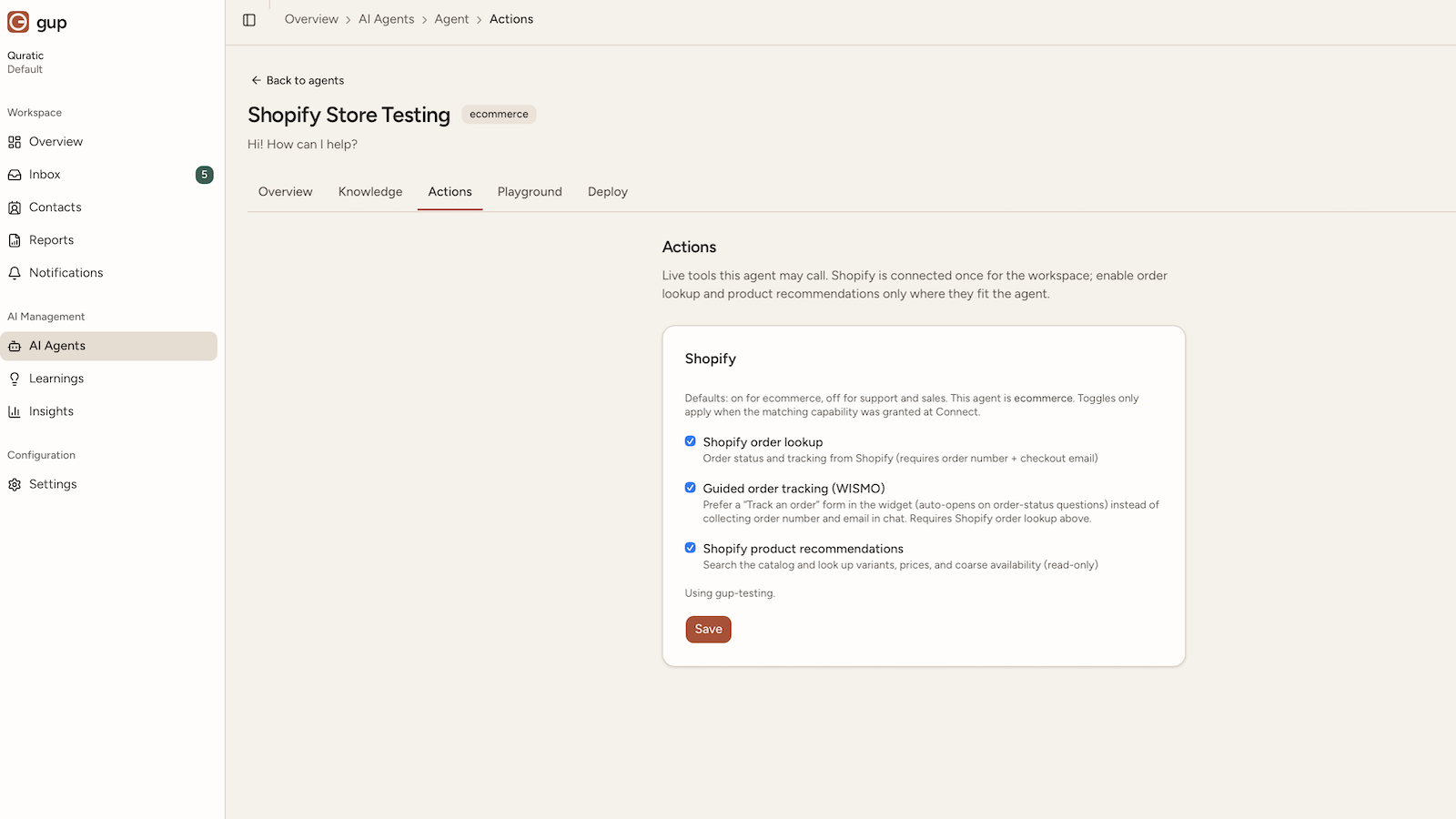The image size is (1456, 819).
Task: Click the Notifications bell icon
Action: coord(15,273)
